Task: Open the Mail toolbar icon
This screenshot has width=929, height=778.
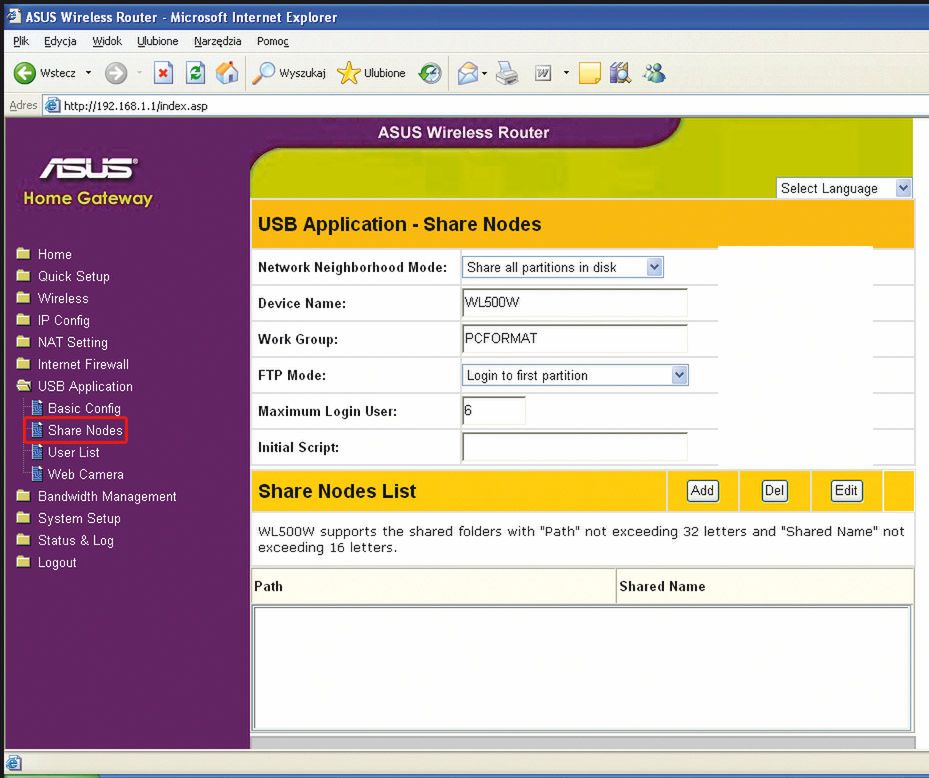Action: 468,73
